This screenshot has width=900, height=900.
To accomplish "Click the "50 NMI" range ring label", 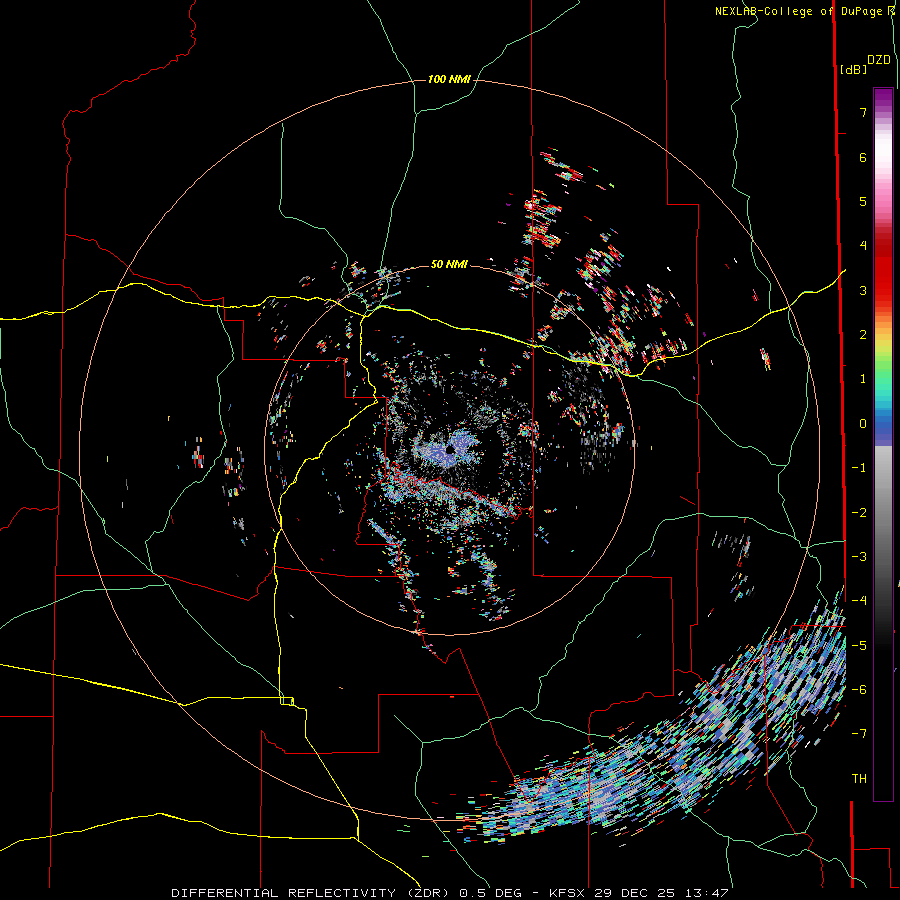I will [x=449, y=265].
